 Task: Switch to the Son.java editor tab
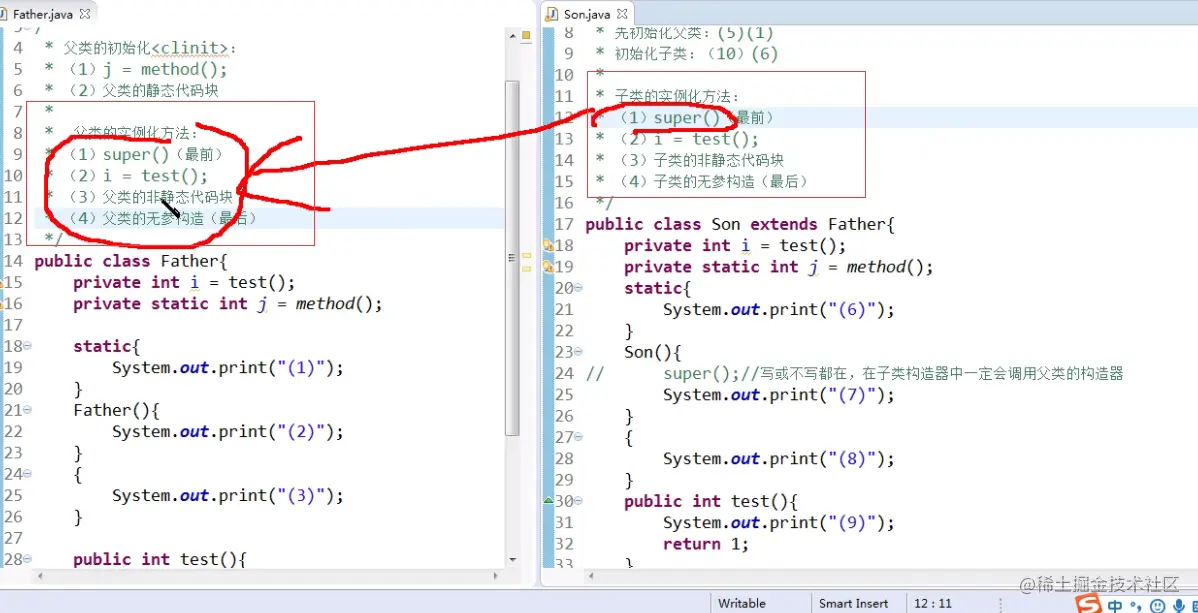(587, 14)
